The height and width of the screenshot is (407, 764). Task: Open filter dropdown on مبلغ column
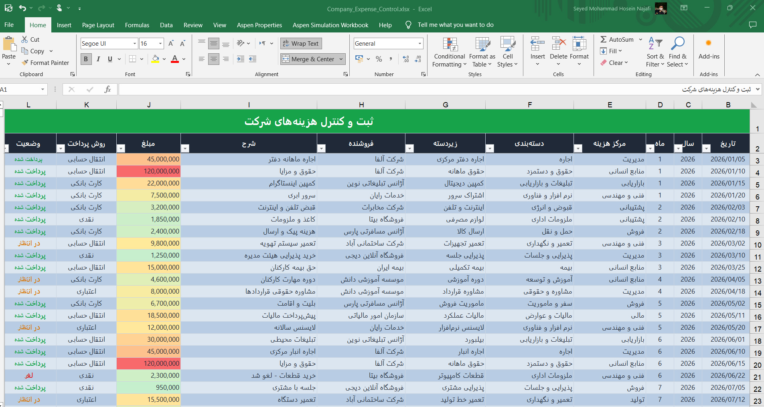121,148
